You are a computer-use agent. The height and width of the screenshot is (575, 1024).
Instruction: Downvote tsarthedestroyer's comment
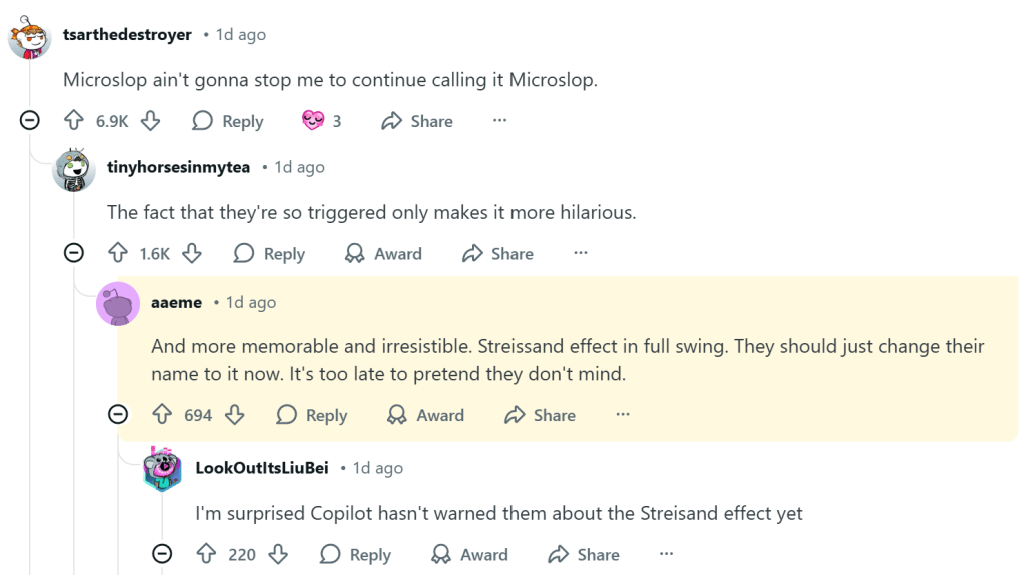[150, 121]
